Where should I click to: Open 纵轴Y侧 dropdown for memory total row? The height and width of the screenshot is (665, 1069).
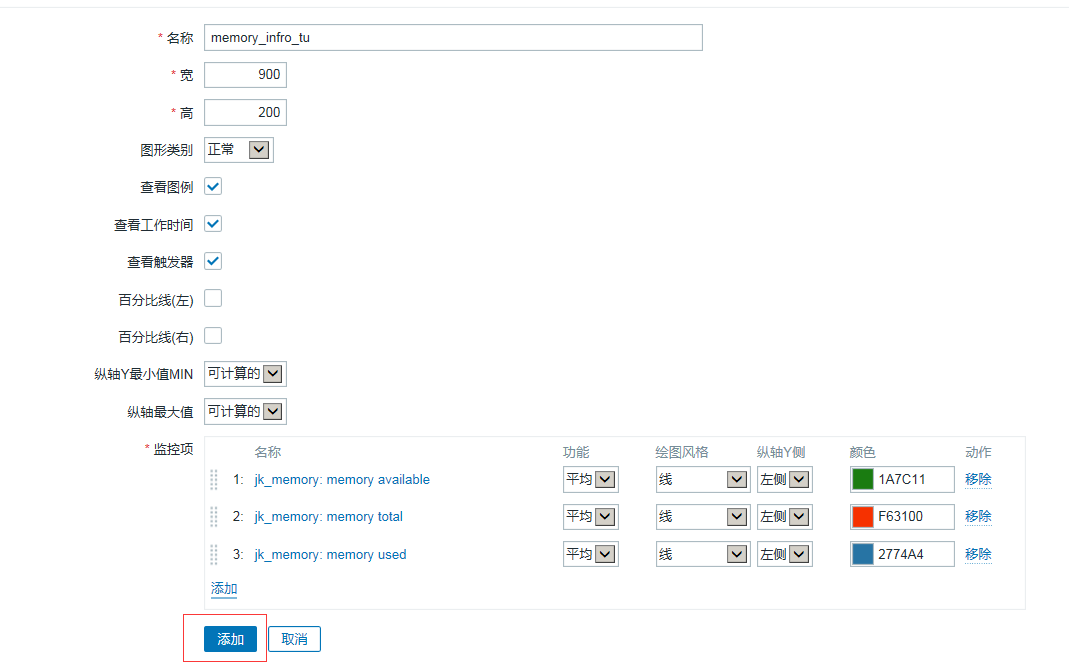785,517
